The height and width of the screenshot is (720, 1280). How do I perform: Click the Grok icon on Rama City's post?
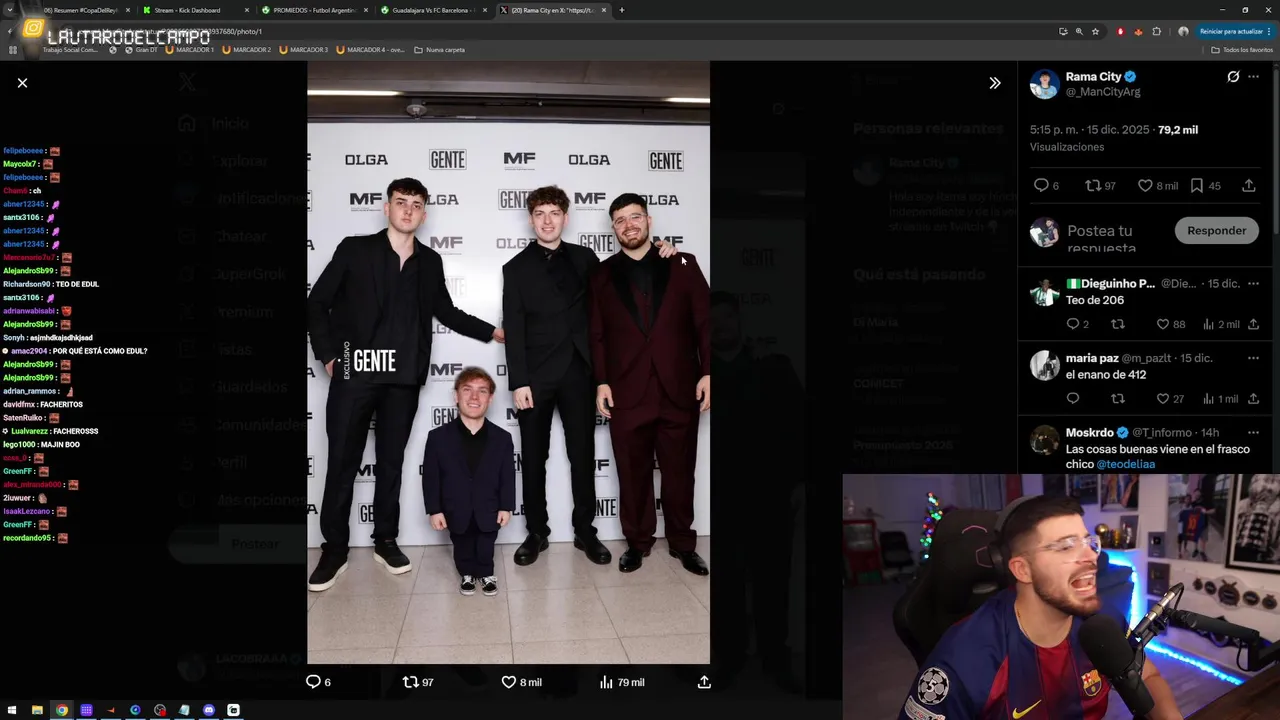coord(1233,77)
